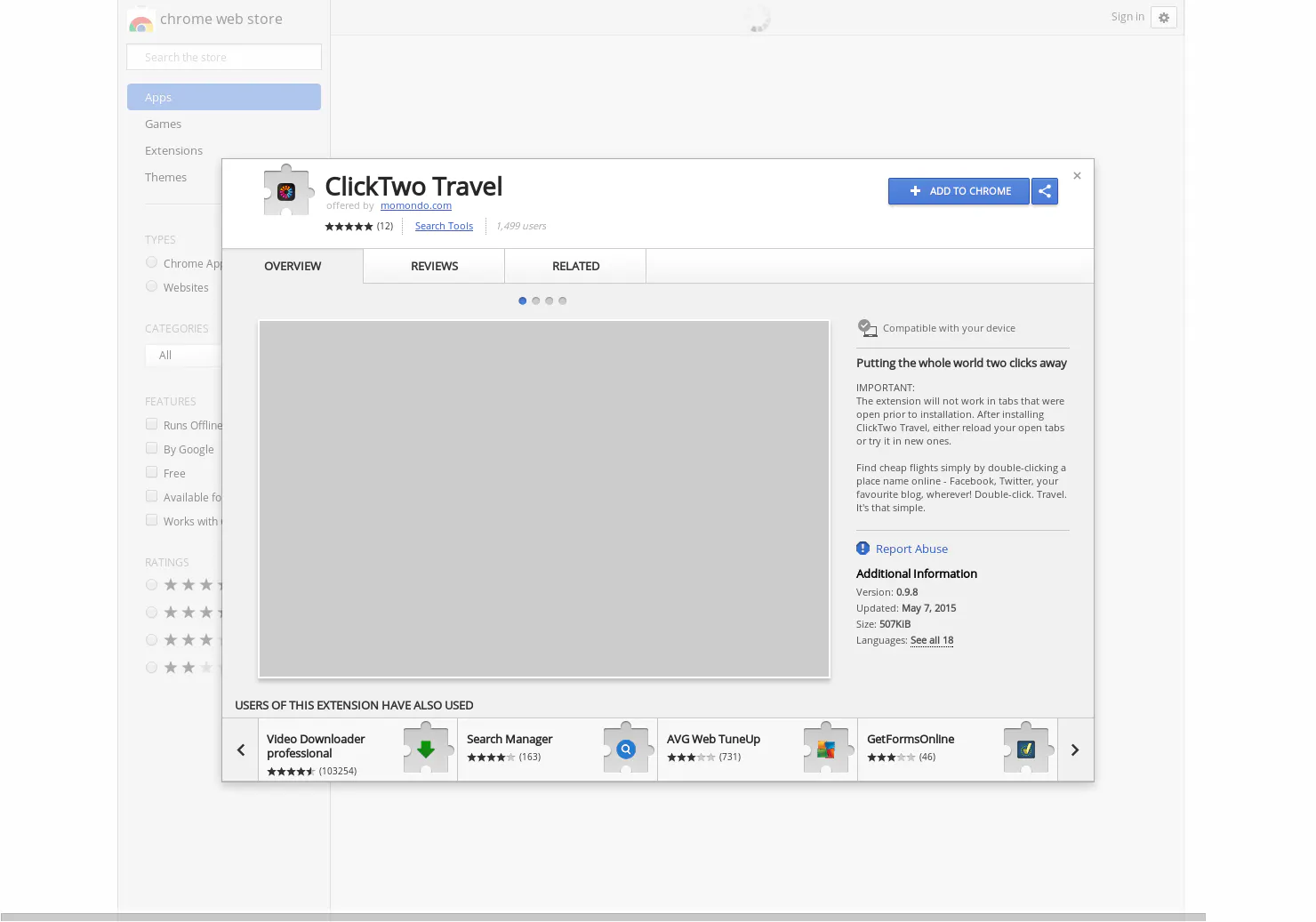Screen dimensions: 1316x922
Task: Open the All categories dropdown
Action: (183, 355)
